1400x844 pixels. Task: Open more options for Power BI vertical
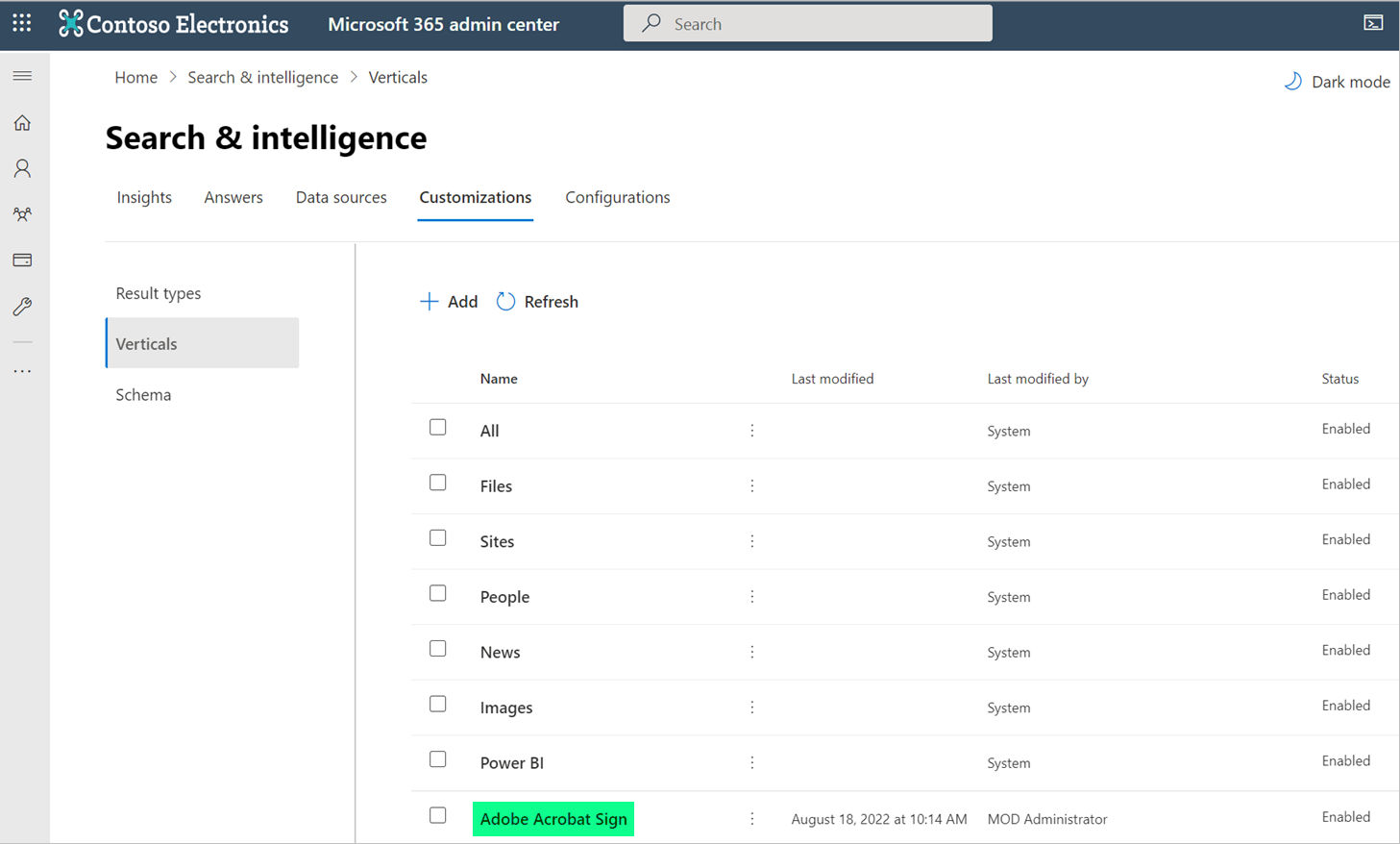tap(752, 762)
